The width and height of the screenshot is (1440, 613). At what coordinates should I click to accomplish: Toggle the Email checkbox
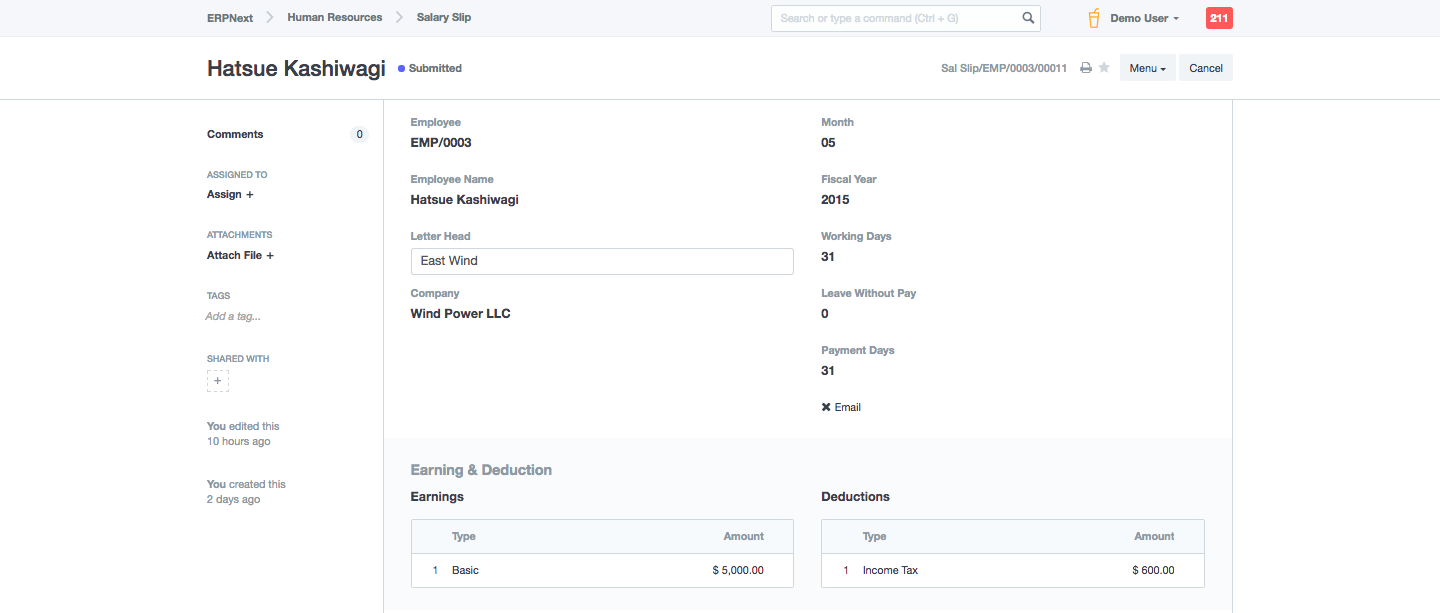click(826, 407)
